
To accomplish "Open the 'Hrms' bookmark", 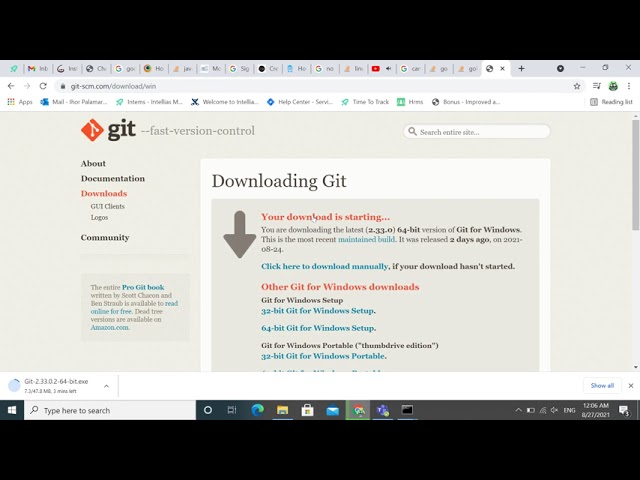I will pyautogui.click(x=410, y=102).
